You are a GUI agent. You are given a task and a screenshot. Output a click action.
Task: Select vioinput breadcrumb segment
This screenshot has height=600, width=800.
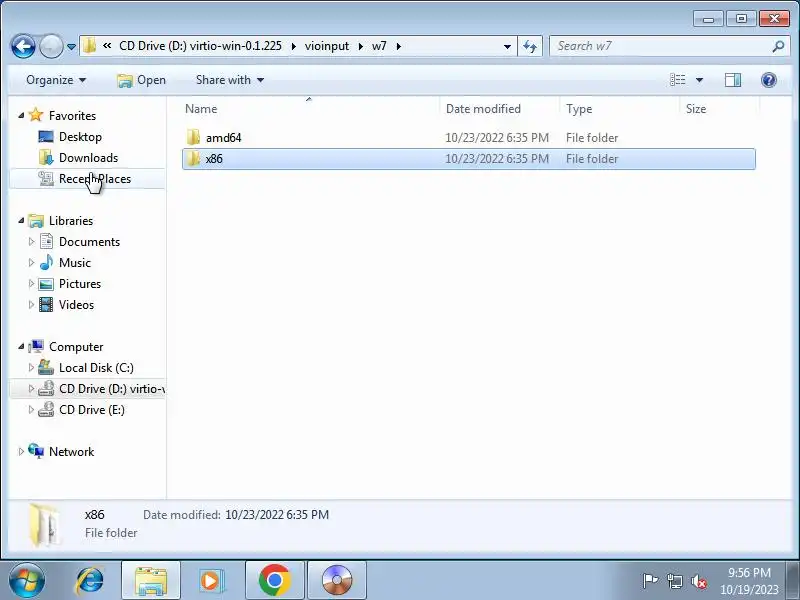coord(327,46)
